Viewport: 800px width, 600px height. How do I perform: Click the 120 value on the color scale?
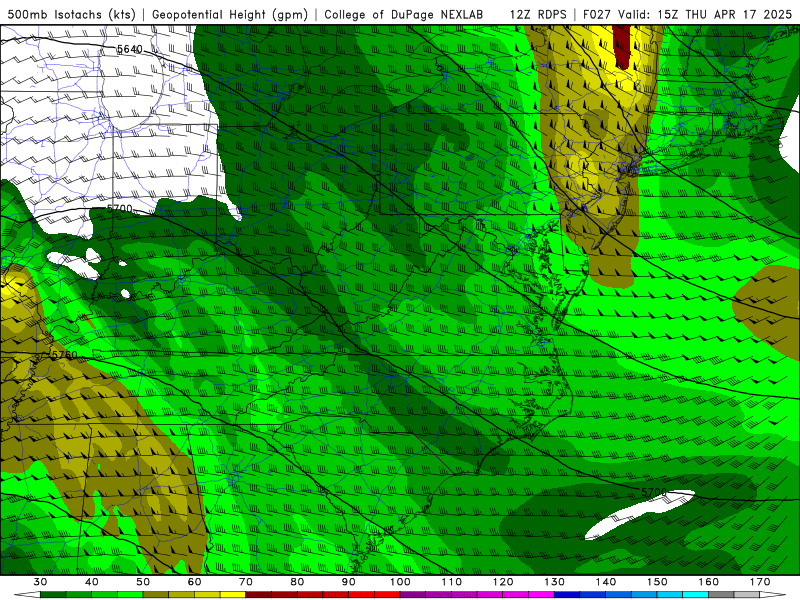(x=503, y=582)
